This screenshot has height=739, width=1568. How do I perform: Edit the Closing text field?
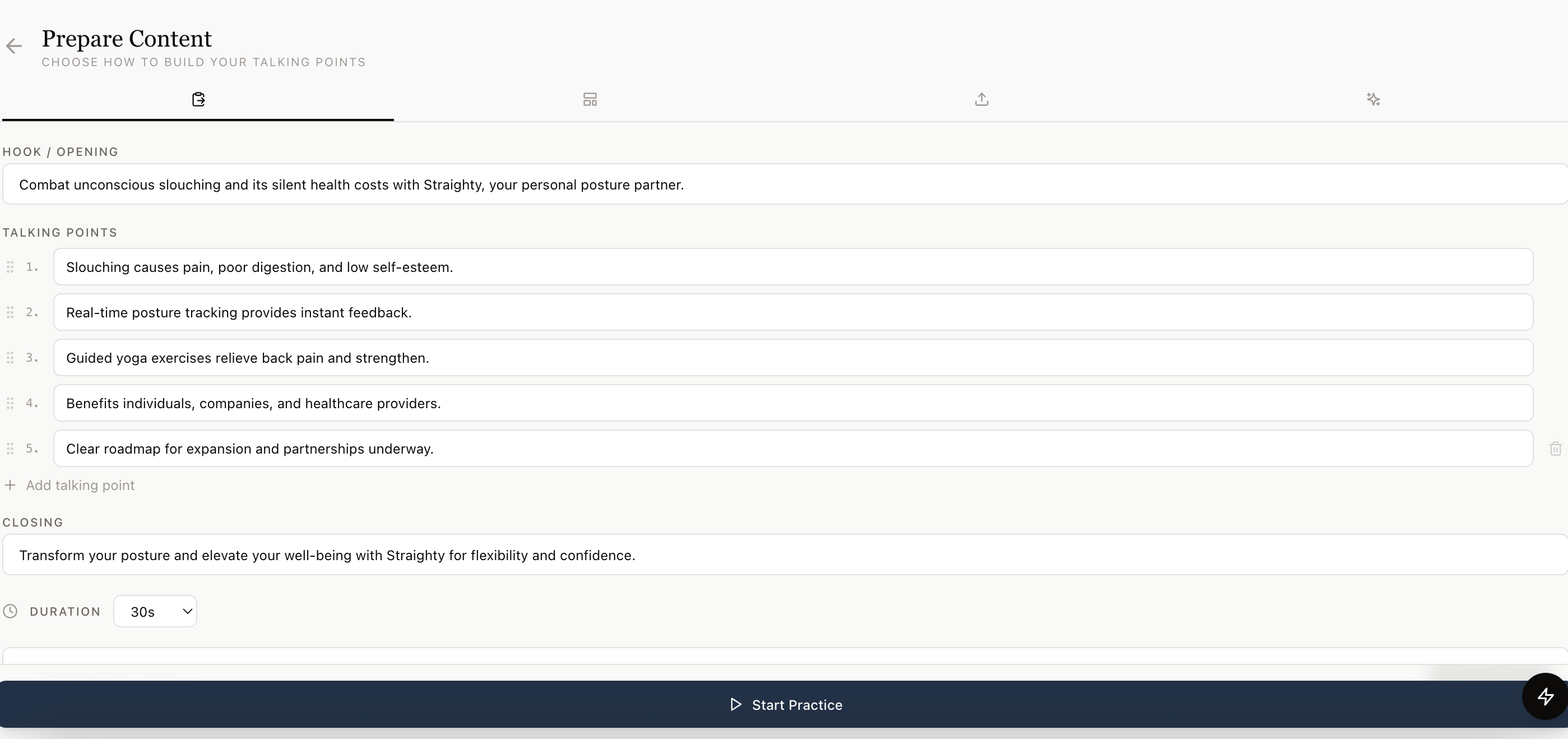(784, 555)
